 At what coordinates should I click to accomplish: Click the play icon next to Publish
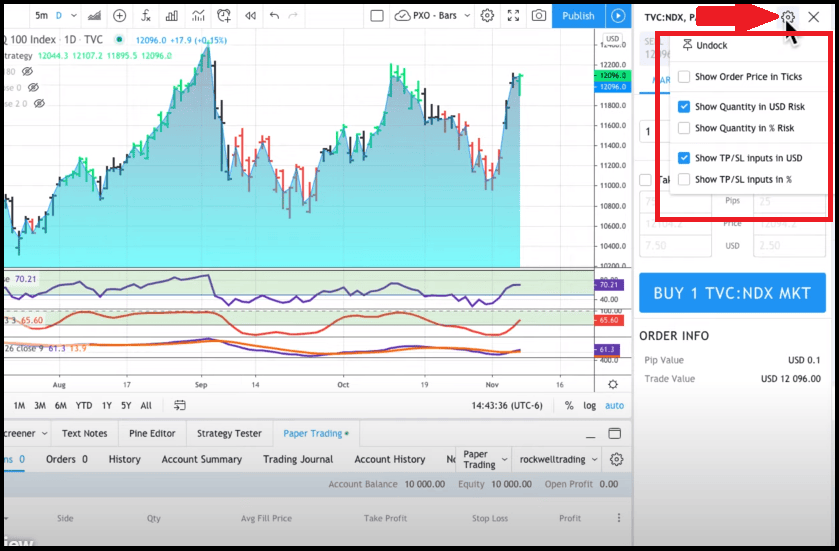(618, 16)
